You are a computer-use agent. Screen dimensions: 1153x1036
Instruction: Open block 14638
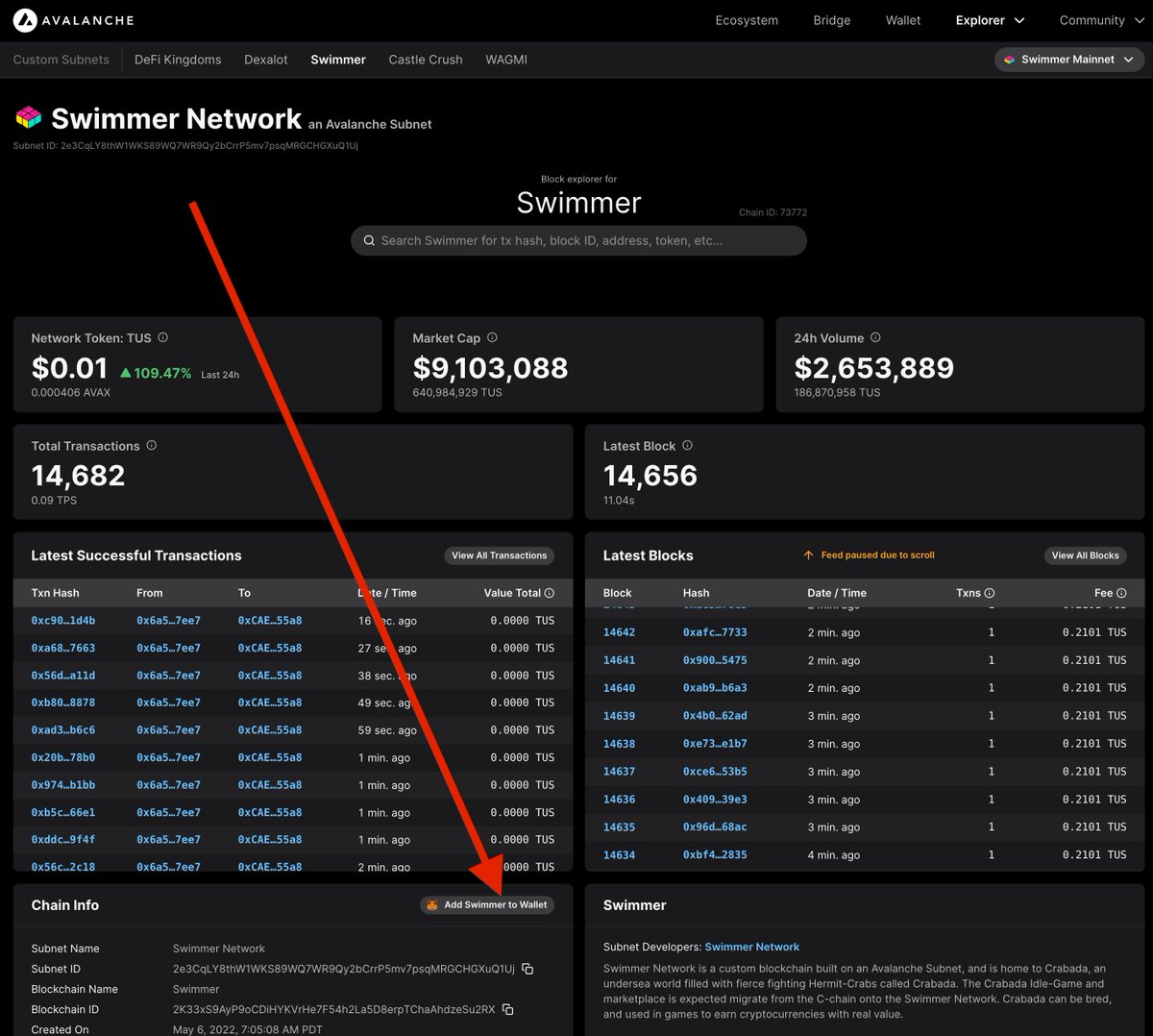tap(620, 744)
